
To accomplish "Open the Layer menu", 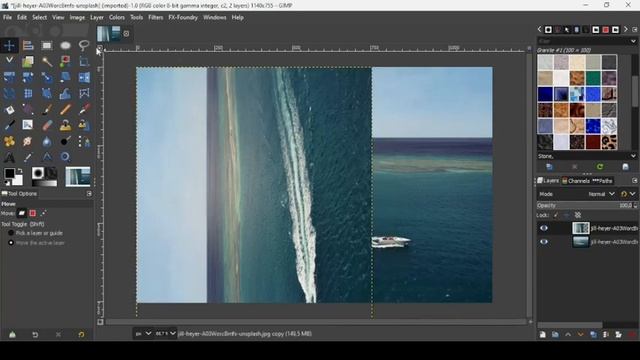I will [x=97, y=18].
